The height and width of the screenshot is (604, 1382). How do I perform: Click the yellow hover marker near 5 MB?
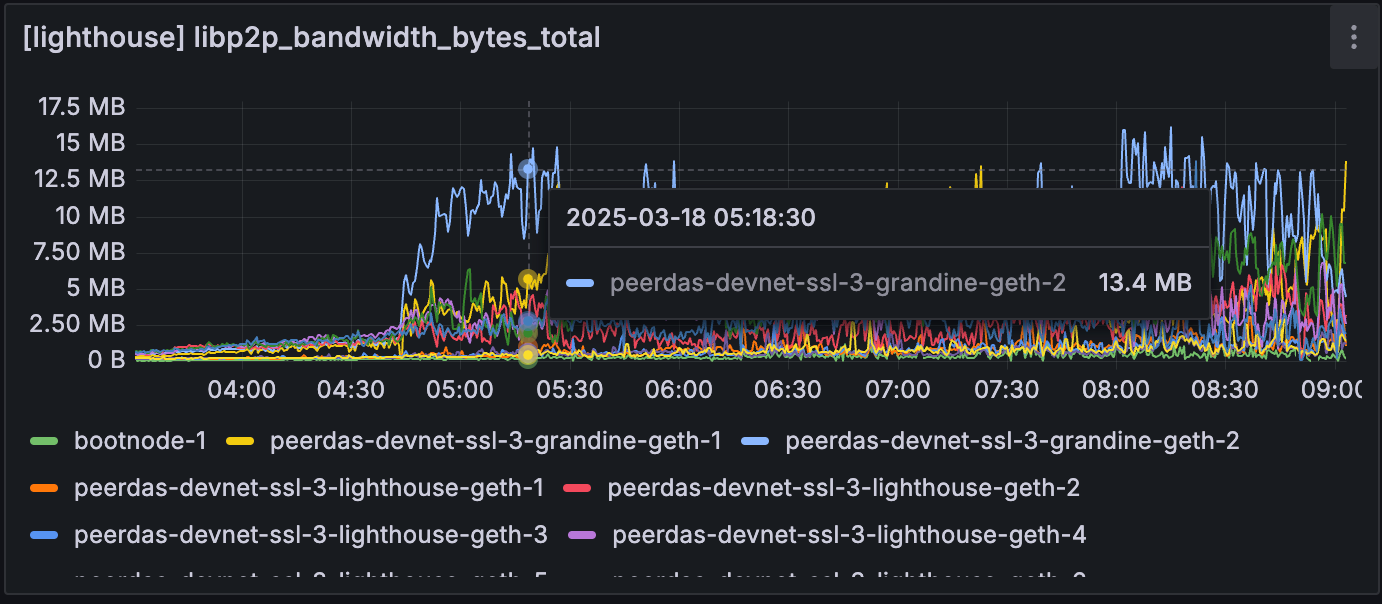point(528,279)
